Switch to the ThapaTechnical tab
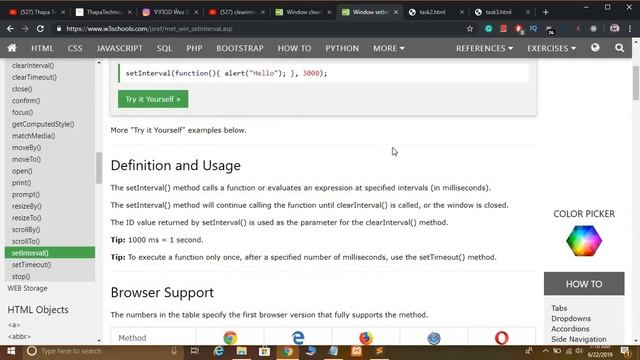The width and height of the screenshot is (640, 360). tap(104, 12)
